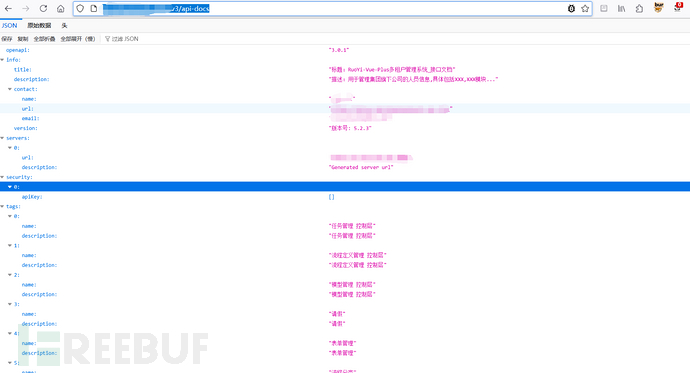Select tag 1 name 流程定义管理 控制层
This screenshot has width=690, height=373.
tap(358, 255)
